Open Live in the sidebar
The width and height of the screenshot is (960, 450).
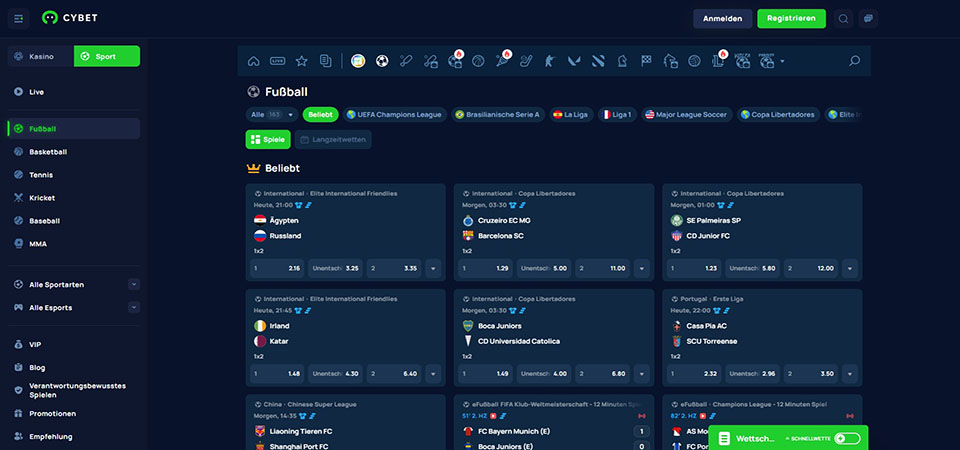click(73, 92)
